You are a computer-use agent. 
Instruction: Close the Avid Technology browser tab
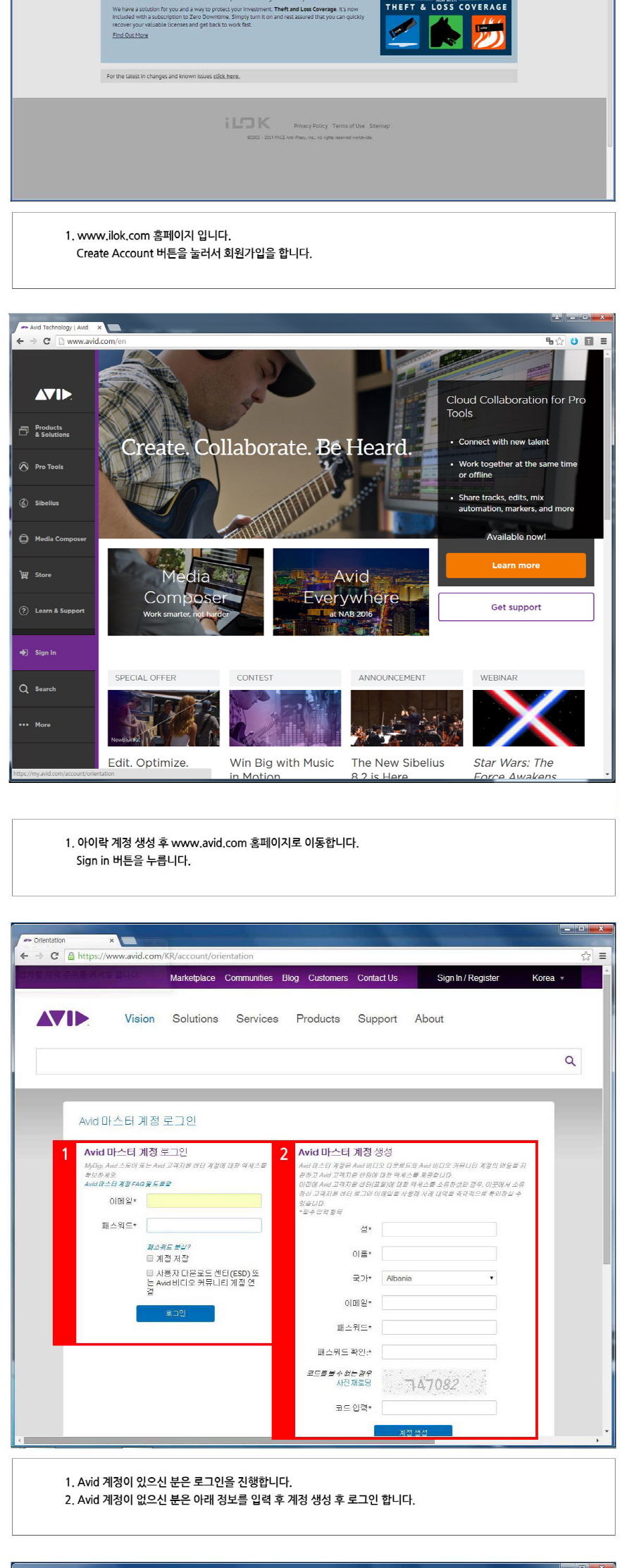point(99,328)
